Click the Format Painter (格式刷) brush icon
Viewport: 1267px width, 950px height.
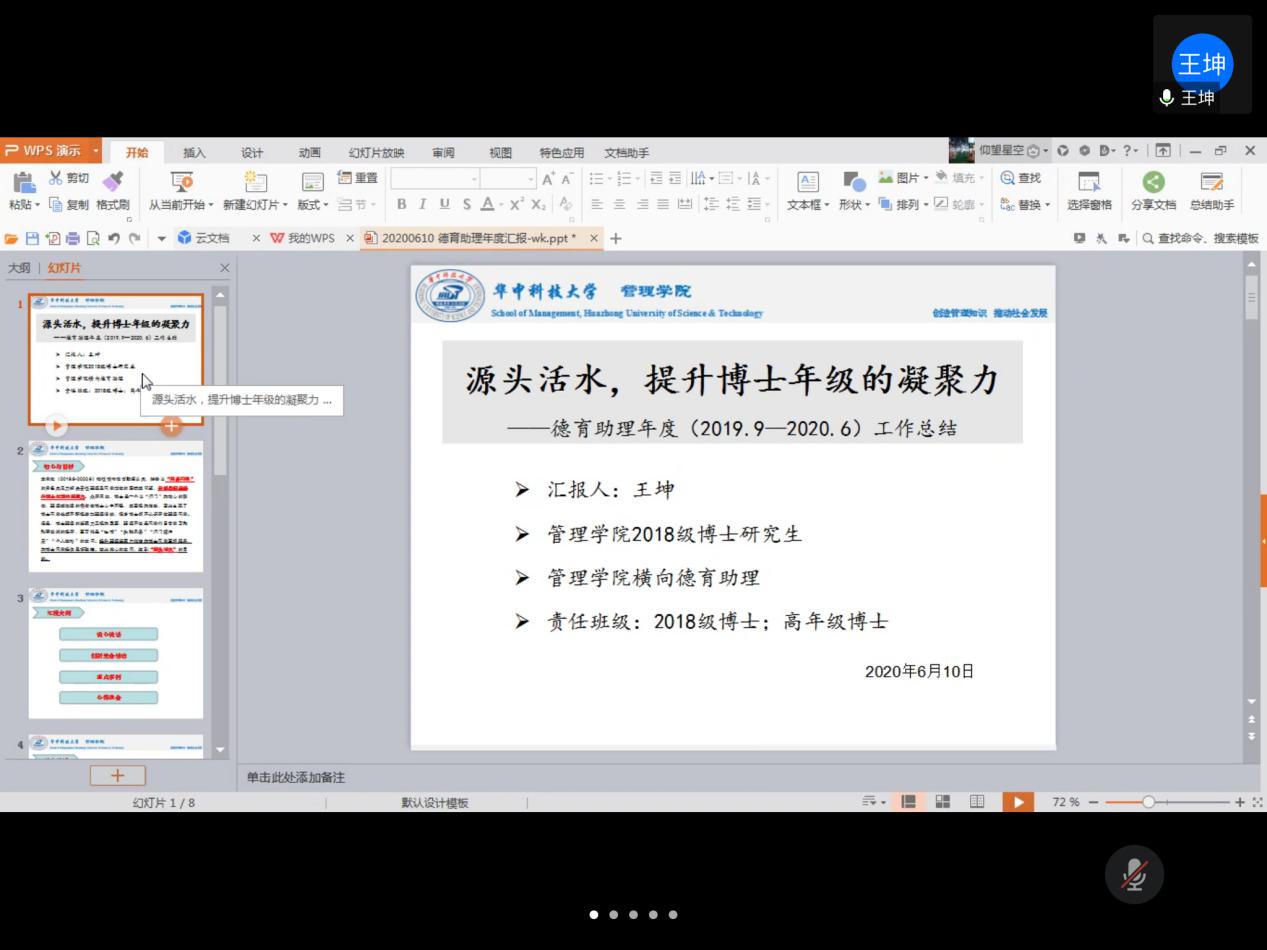[112, 181]
